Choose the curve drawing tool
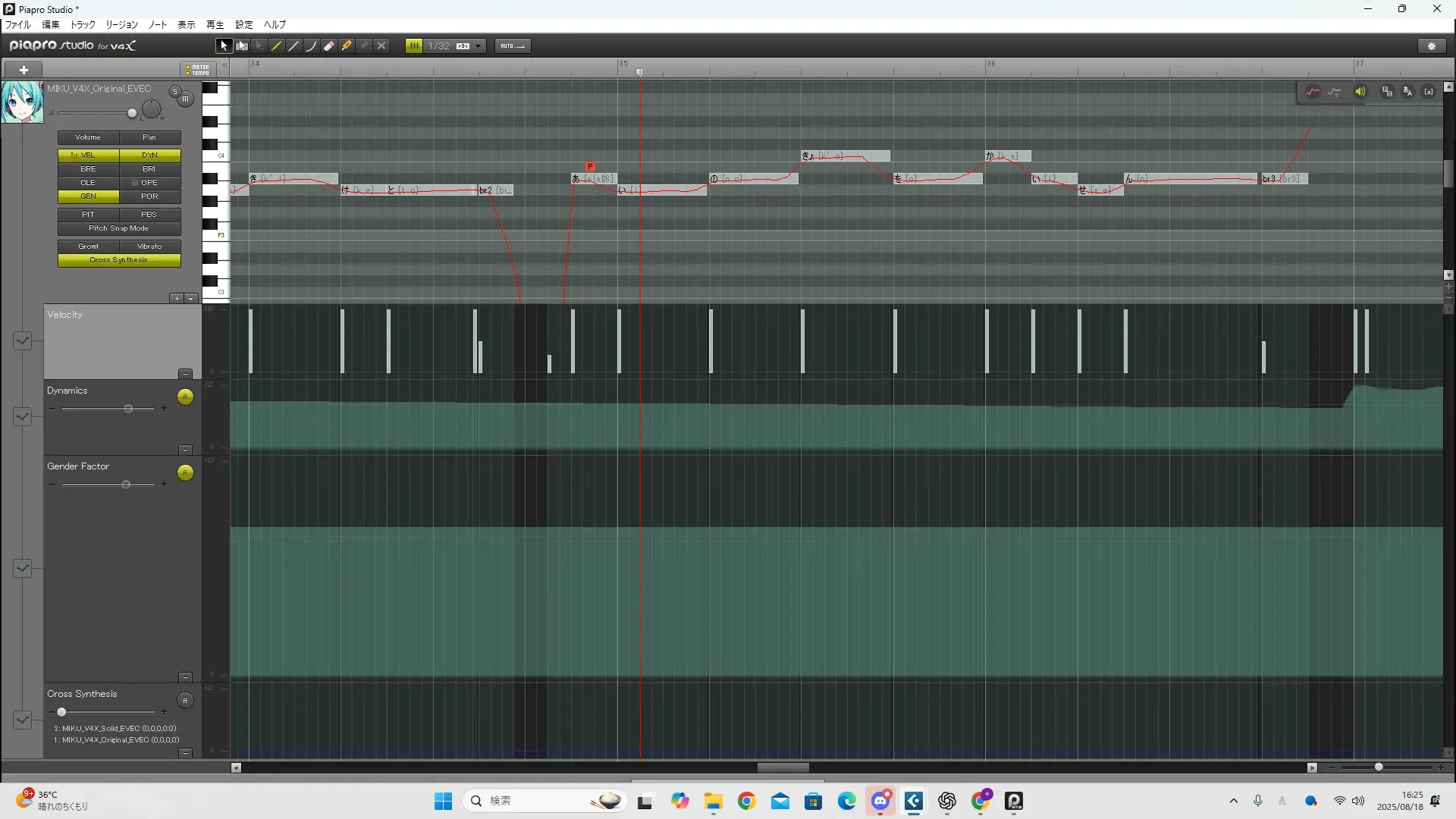The width and height of the screenshot is (1456, 819). tap(312, 46)
